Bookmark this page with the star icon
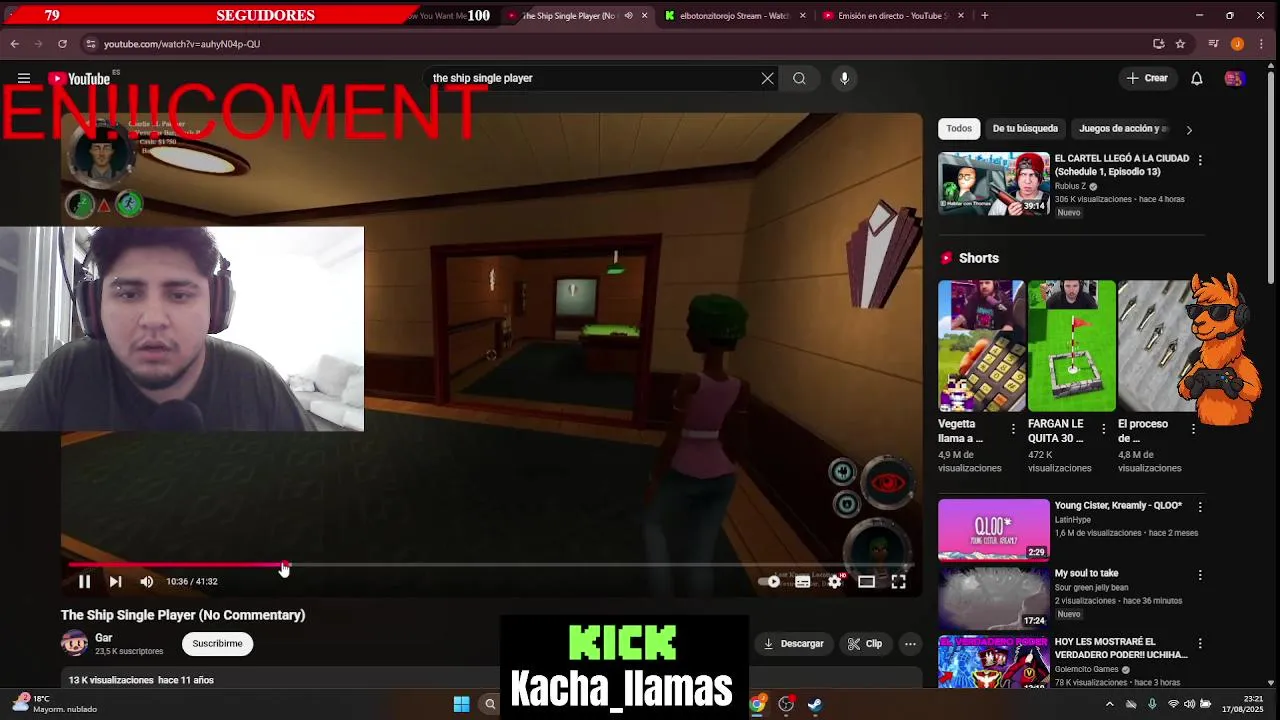The image size is (1280, 720). point(1180,44)
